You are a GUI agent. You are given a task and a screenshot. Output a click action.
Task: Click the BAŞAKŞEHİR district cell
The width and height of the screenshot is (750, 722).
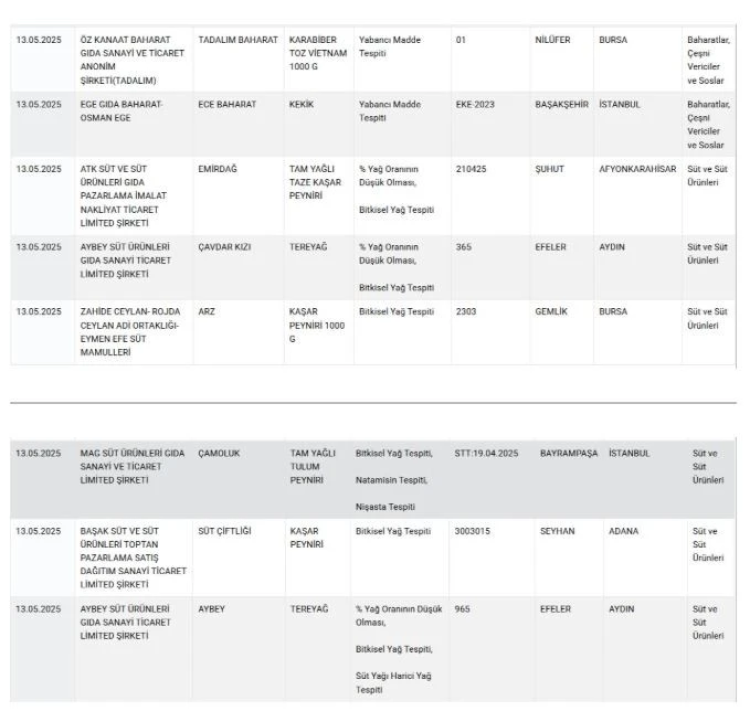coord(560,104)
